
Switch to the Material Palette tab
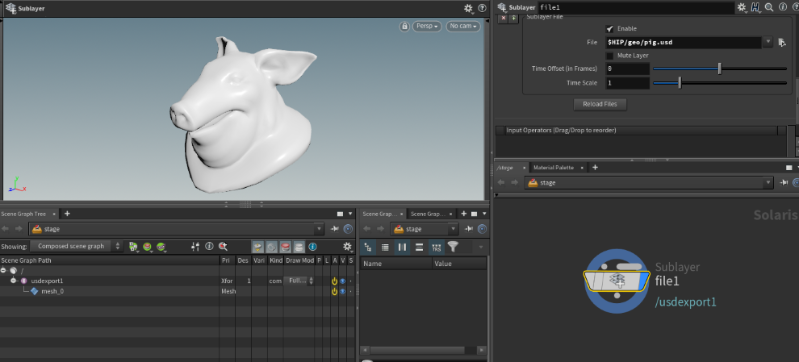553,168
